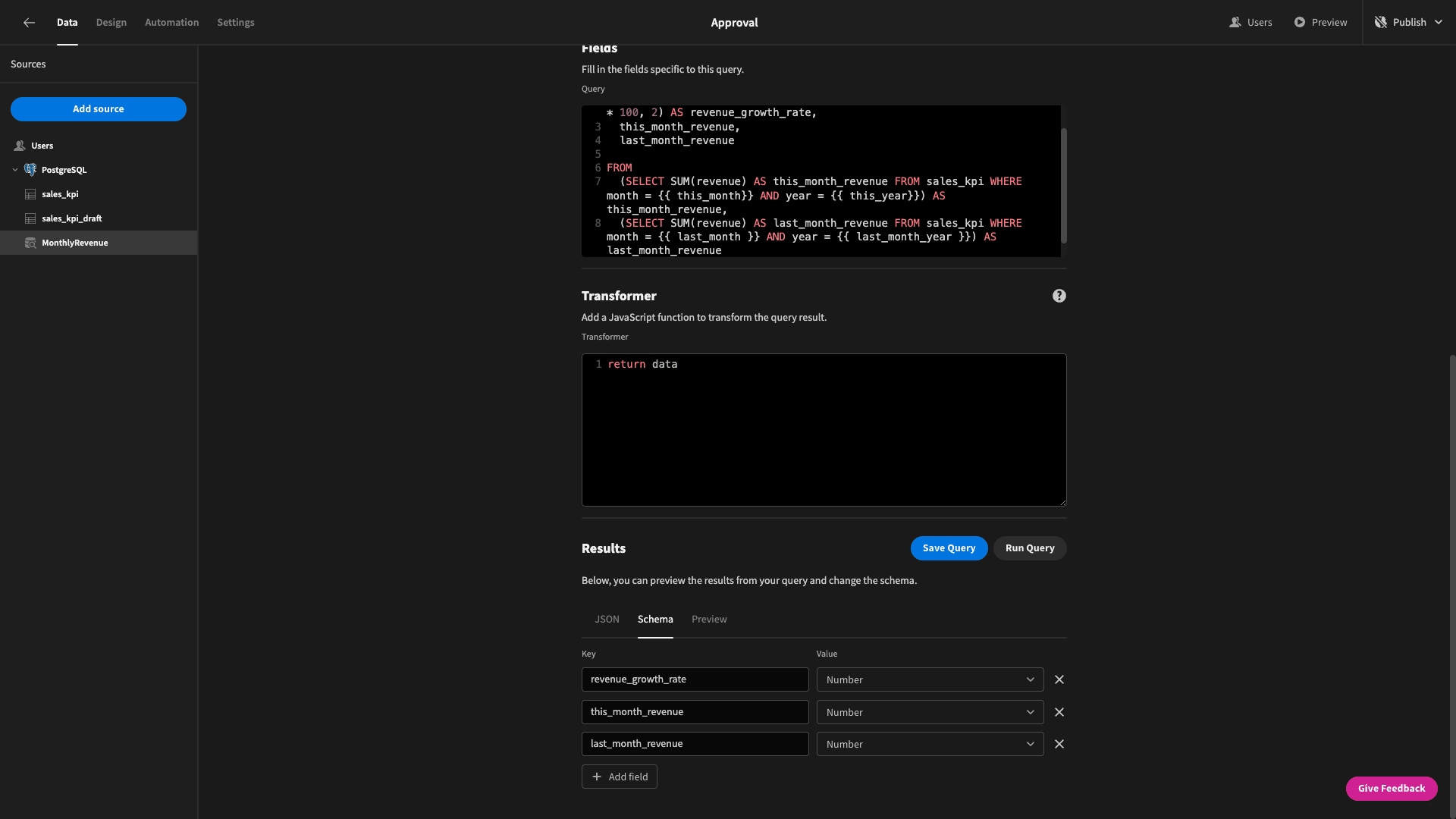Open the Settings tab
The height and width of the screenshot is (819, 1456).
pyautogui.click(x=236, y=23)
